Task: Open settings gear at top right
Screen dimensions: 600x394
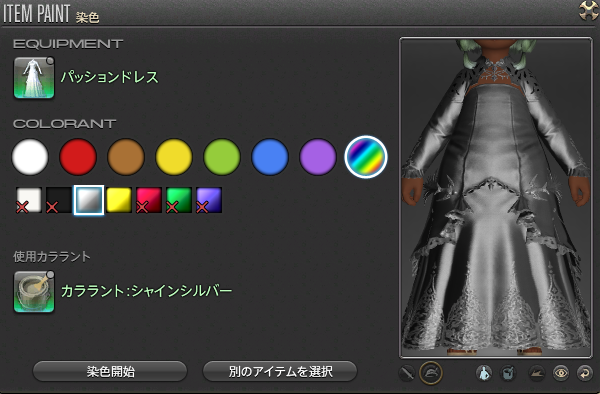Action: coord(589,10)
